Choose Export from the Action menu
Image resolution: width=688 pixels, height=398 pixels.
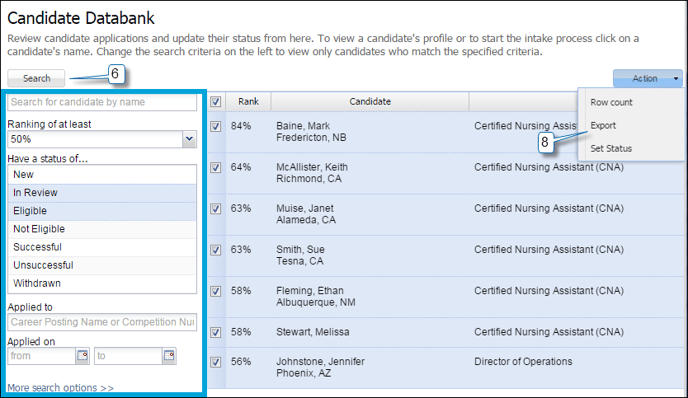[603, 125]
